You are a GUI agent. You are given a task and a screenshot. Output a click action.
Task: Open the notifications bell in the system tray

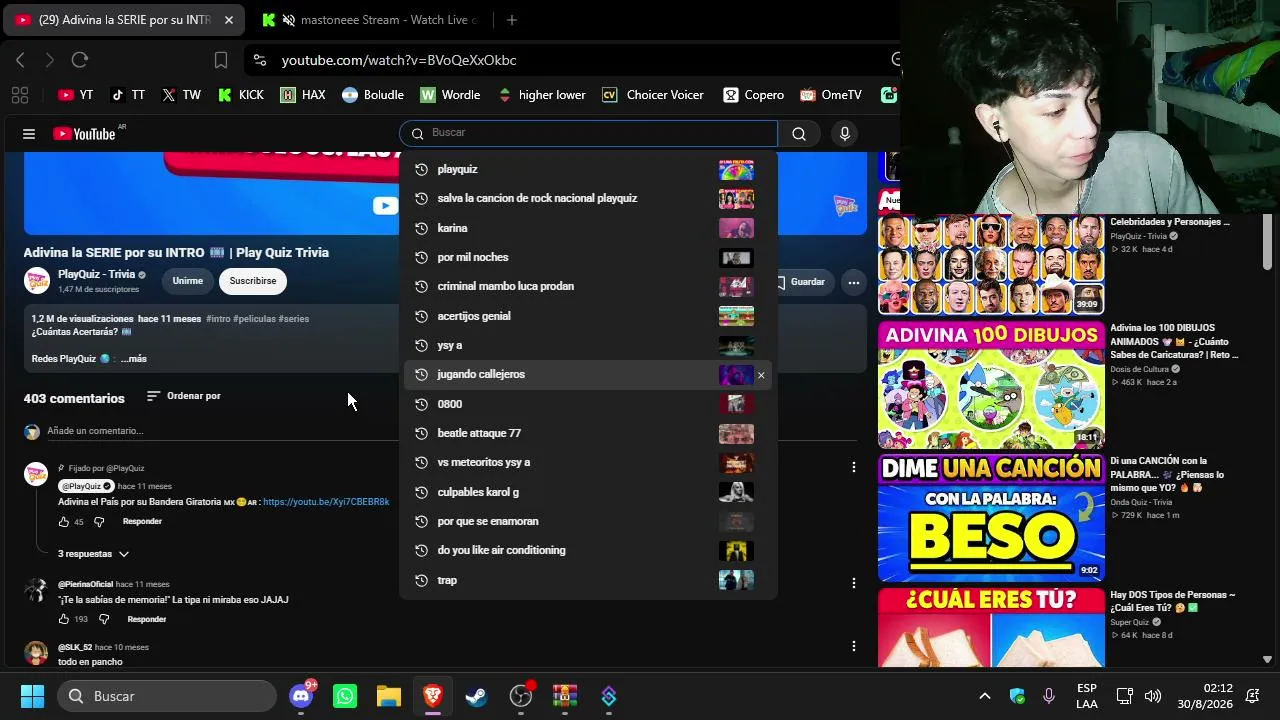point(1252,696)
